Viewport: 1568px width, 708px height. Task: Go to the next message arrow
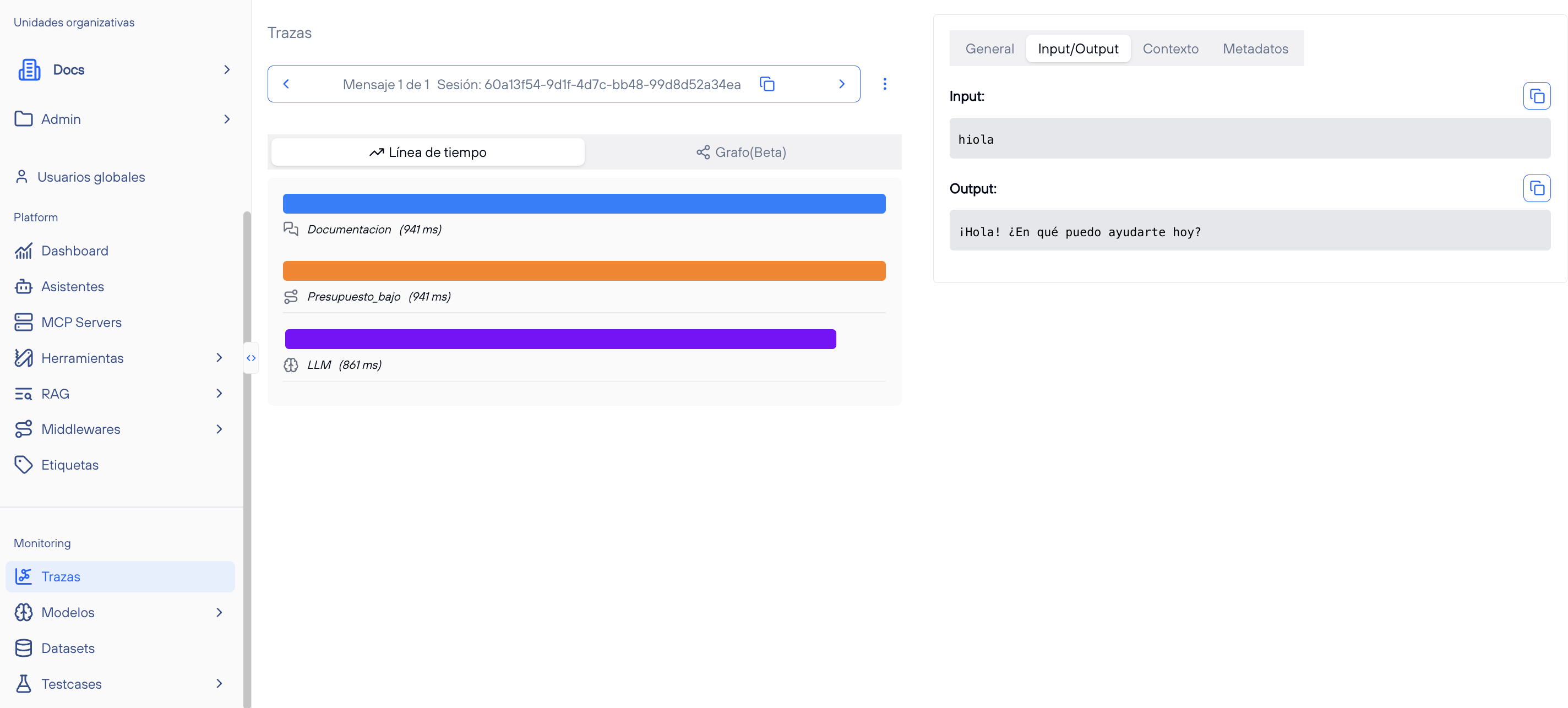point(841,84)
